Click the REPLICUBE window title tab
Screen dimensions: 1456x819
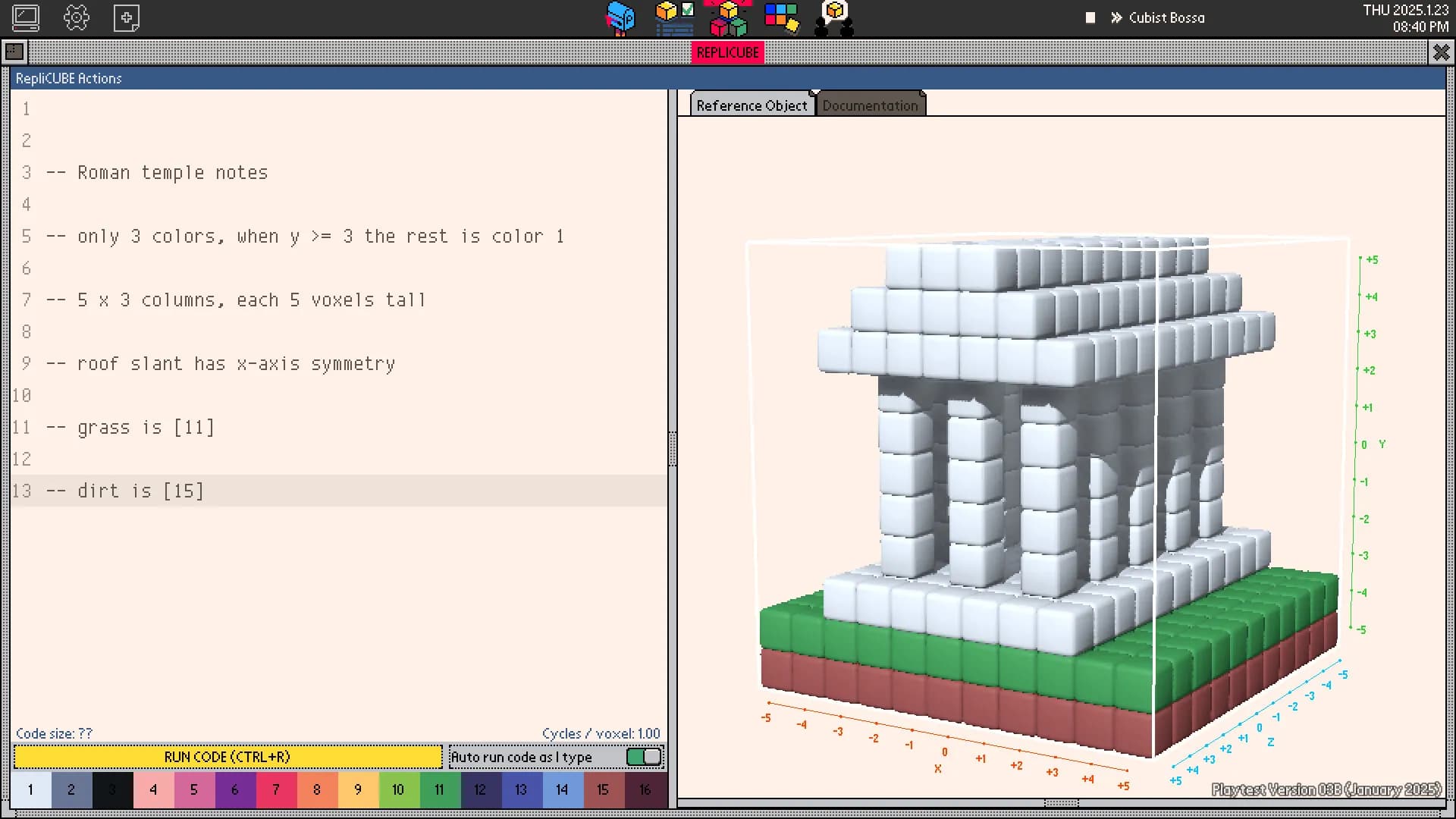click(x=727, y=52)
